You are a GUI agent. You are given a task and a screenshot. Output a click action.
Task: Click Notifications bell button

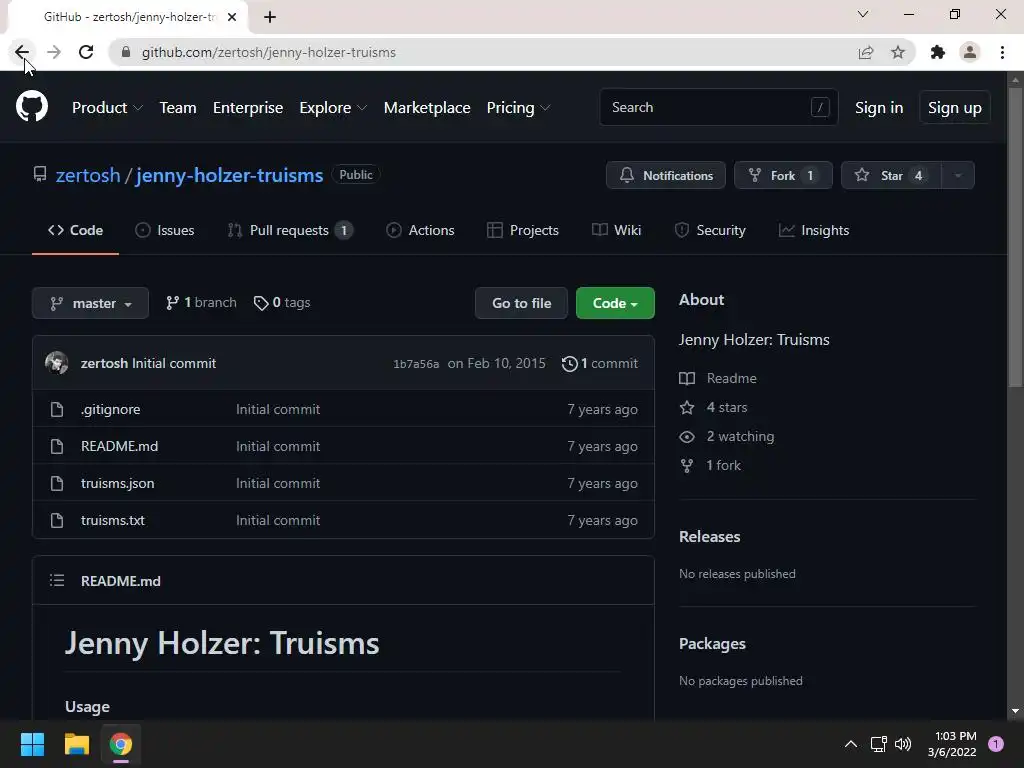pyautogui.click(x=665, y=175)
